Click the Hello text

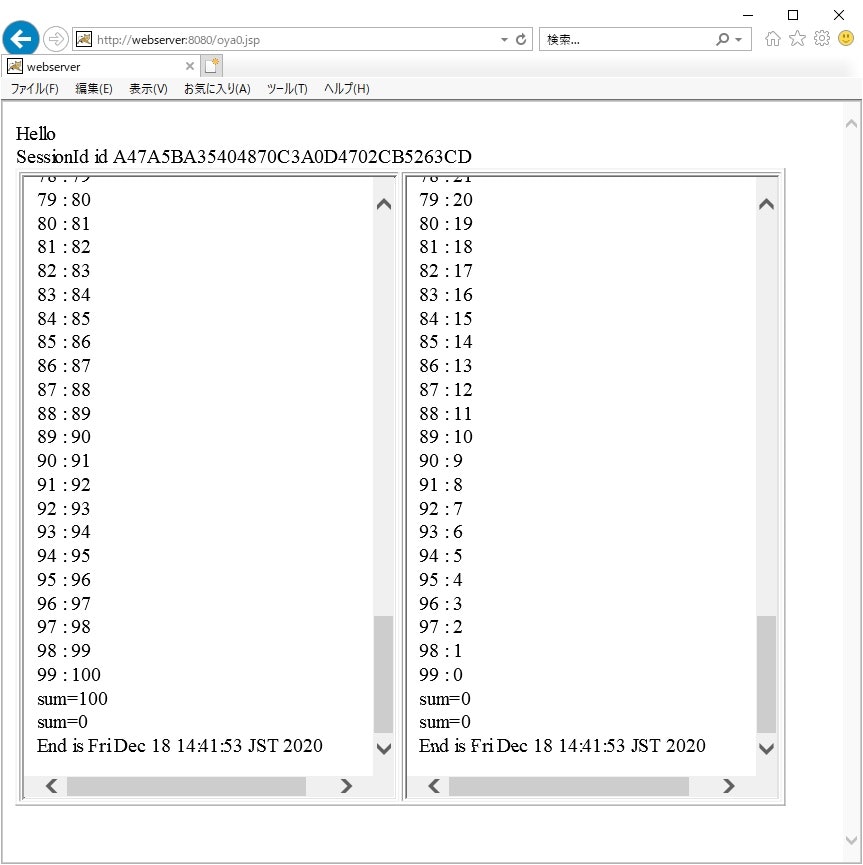pyautogui.click(x=35, y=134)
